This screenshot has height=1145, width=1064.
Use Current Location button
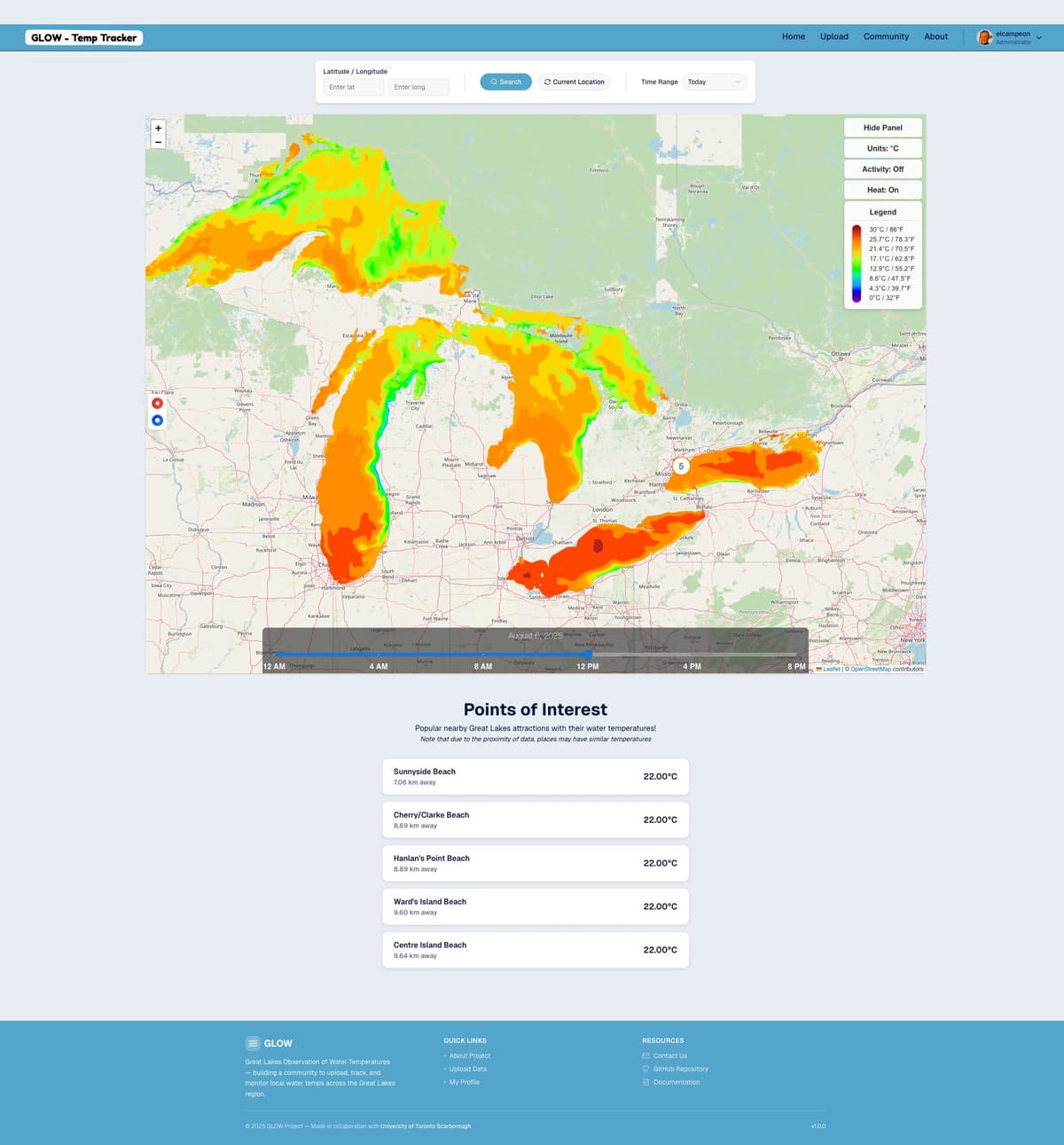pyautogui.click(x=575, y=82)
